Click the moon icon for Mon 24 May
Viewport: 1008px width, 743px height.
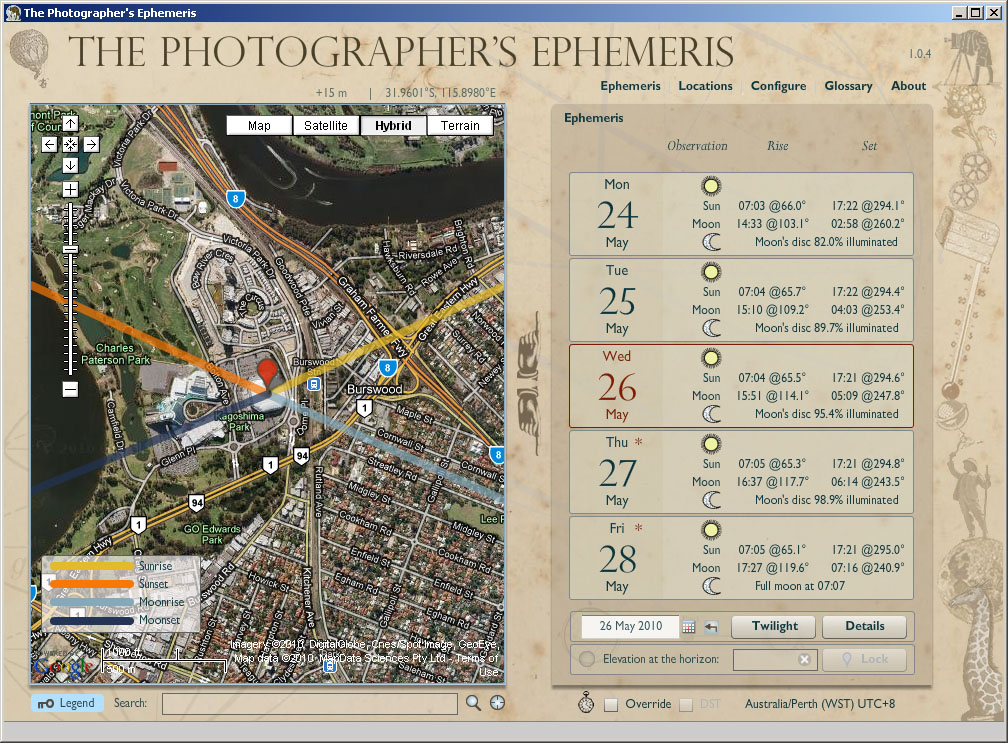[x=711, y=242]
